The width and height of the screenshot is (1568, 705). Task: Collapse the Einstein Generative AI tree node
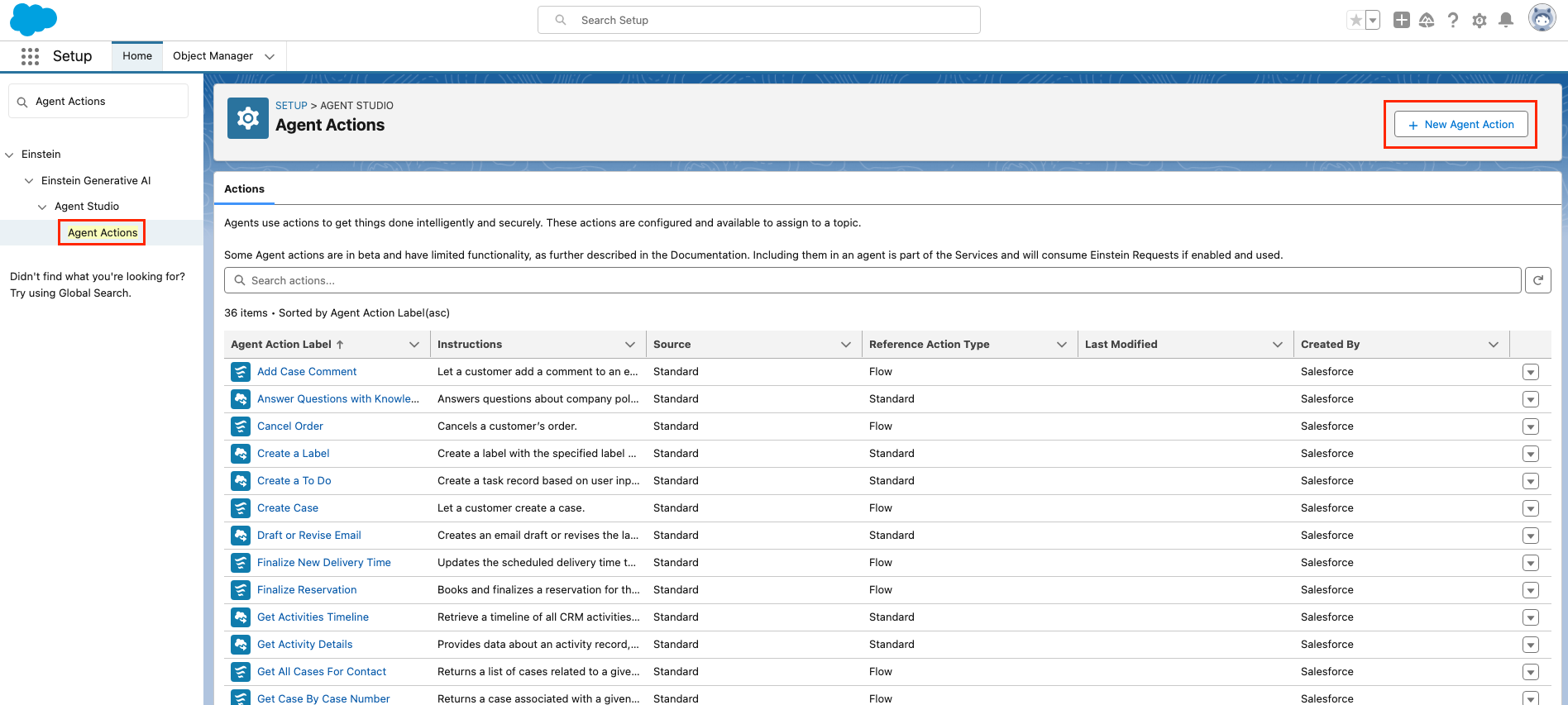pos(29,181)
